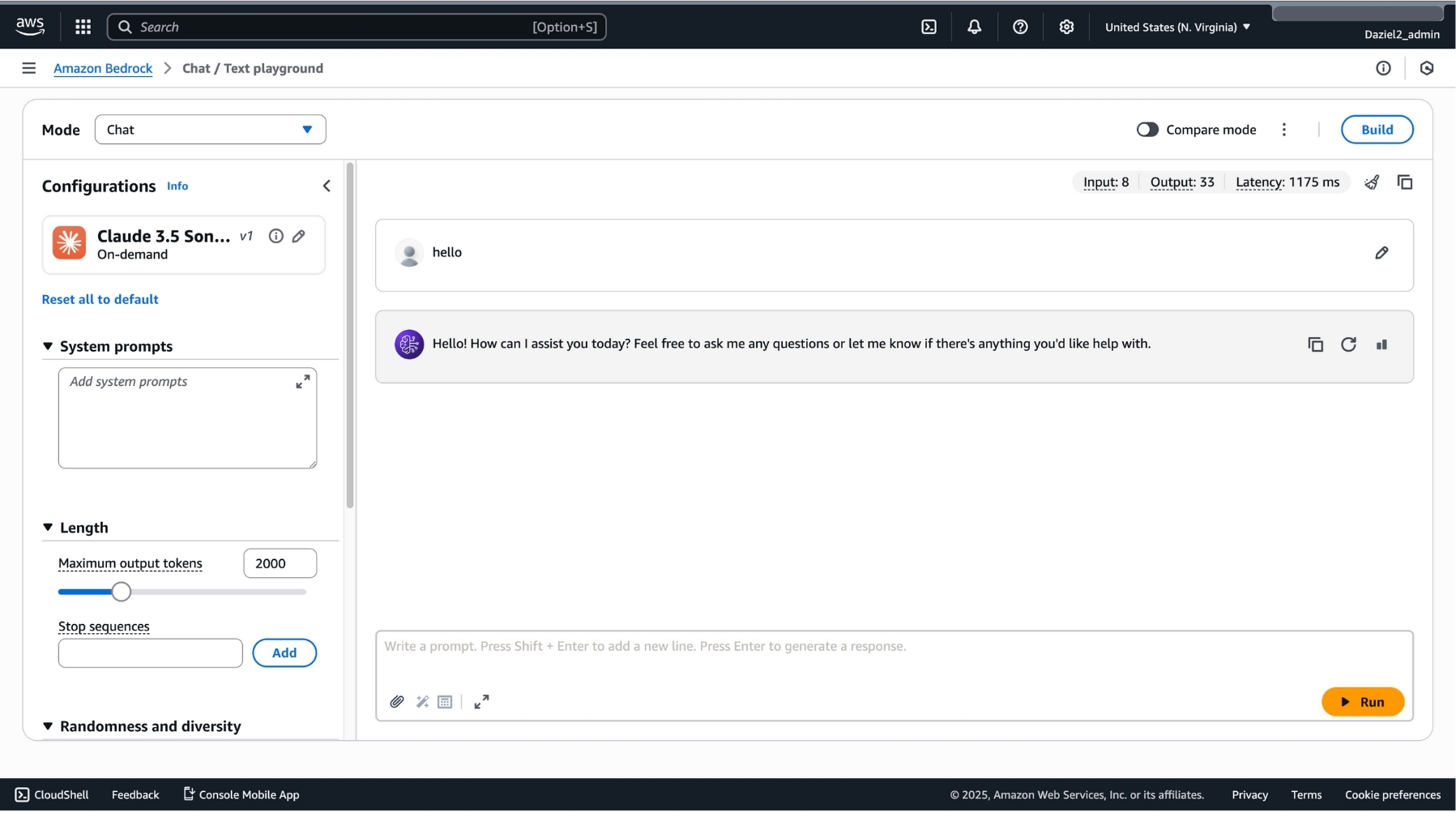
Task: Select the compute grid icon in prompt toolbar
Action: (444, 702)
